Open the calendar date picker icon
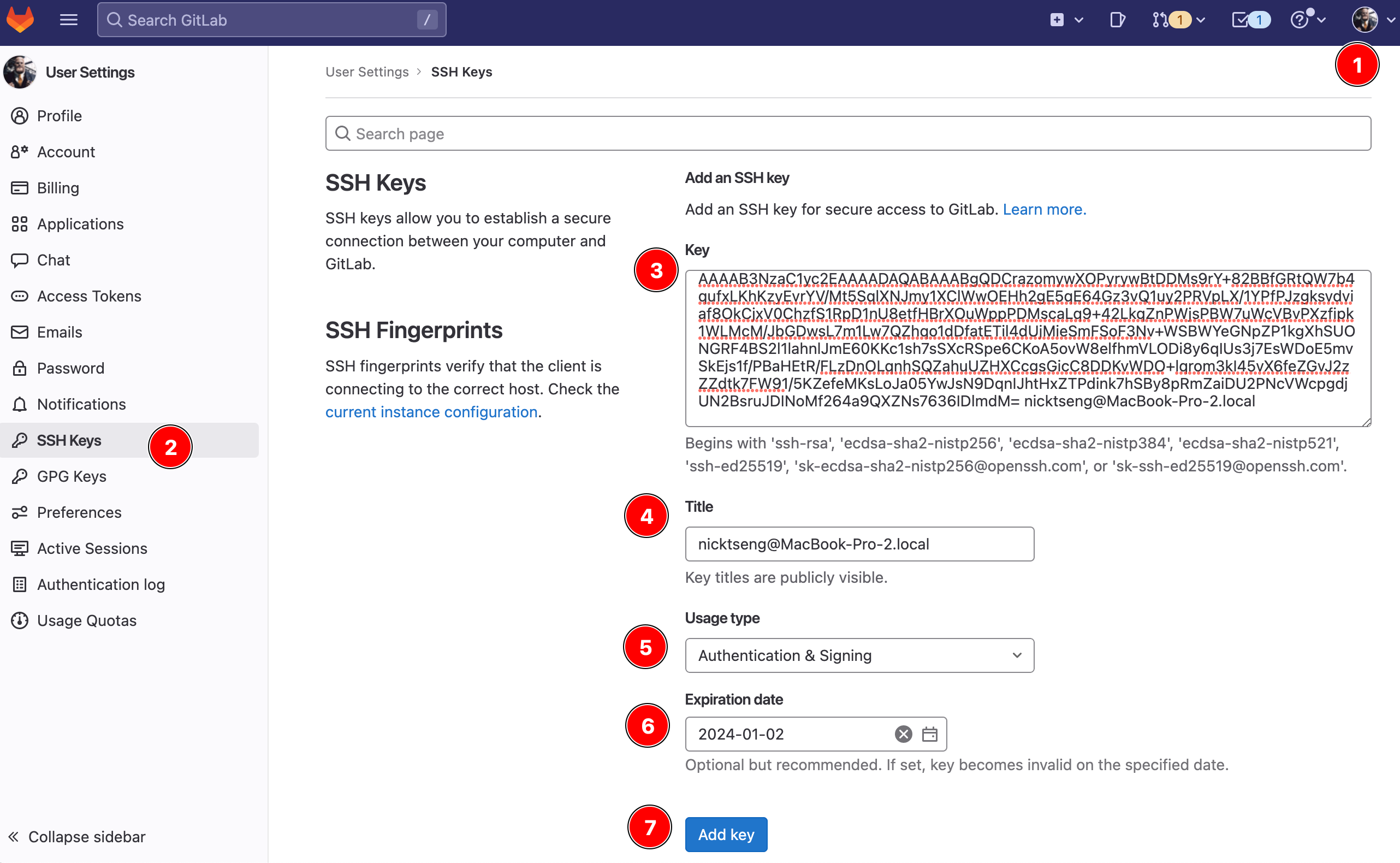The image size is (1400, 863). [x=929, y=734]
